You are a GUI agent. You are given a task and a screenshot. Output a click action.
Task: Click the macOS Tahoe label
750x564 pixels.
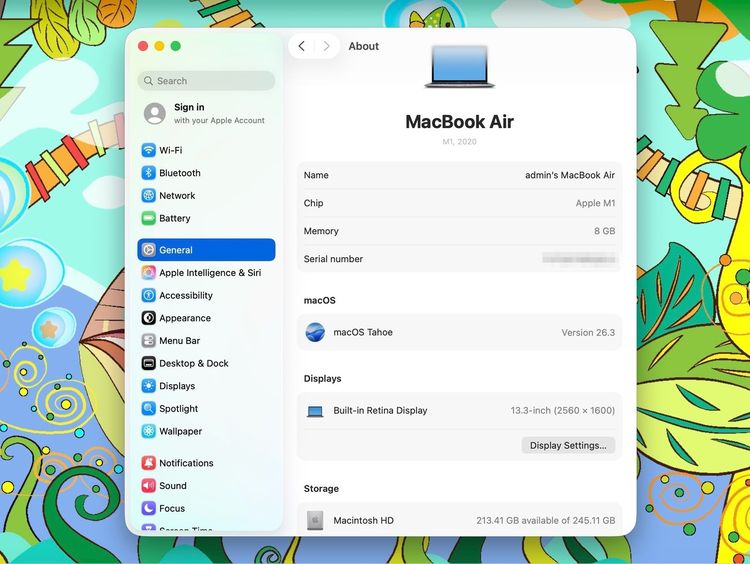point(363,332)
